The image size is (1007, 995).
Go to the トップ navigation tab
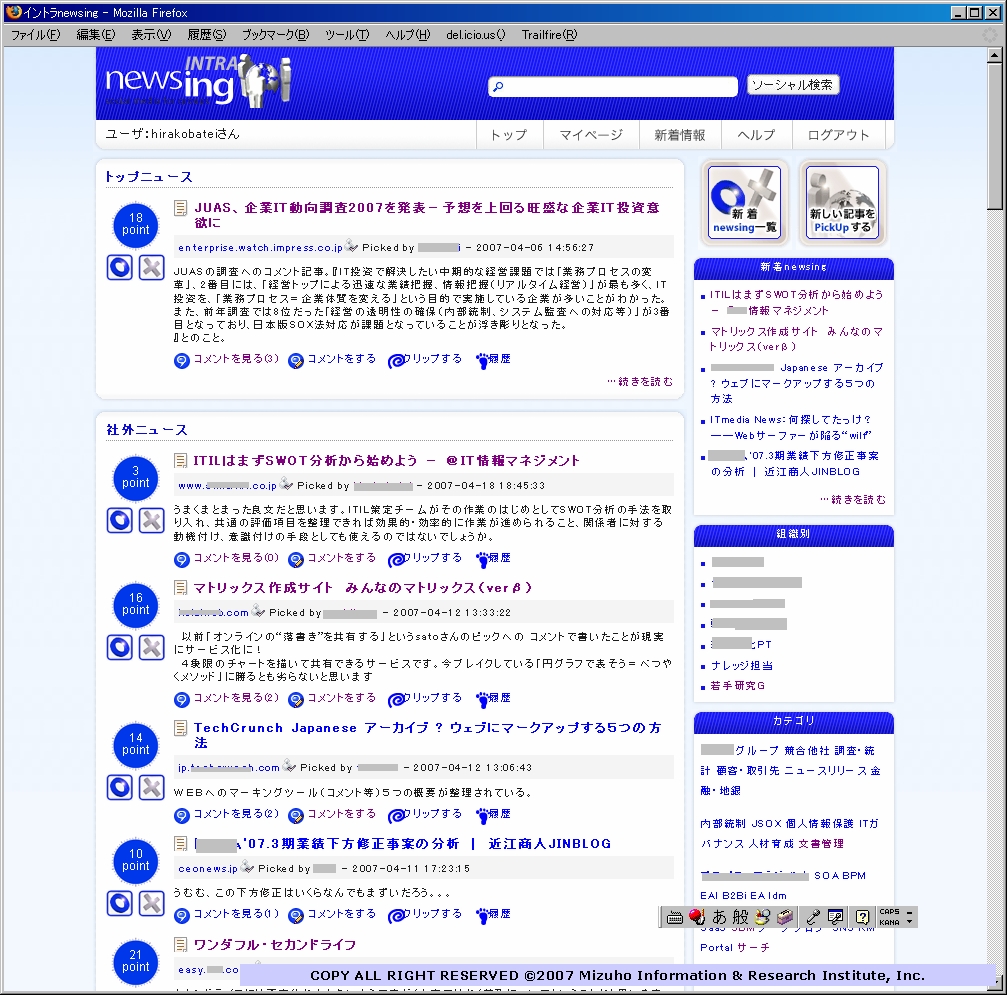[509, 135]
